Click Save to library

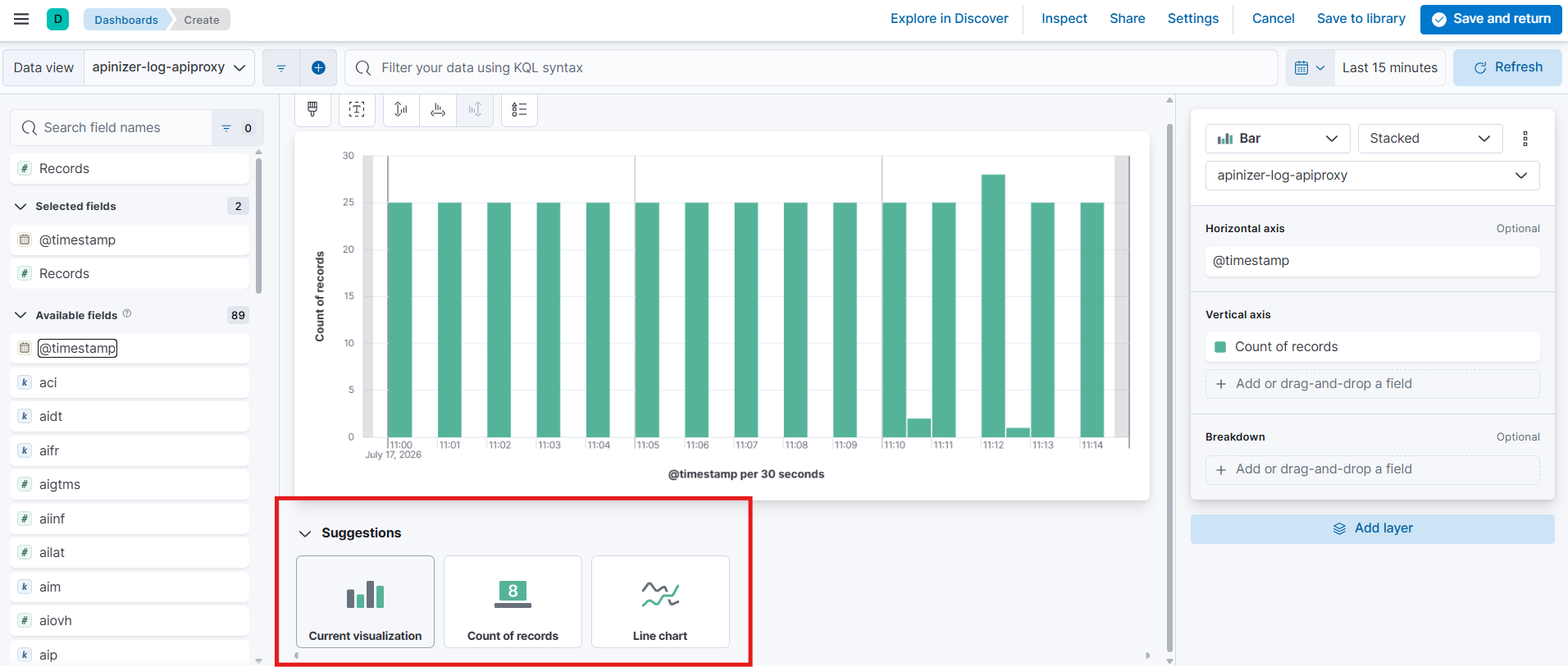click(x=1361, y=18)
